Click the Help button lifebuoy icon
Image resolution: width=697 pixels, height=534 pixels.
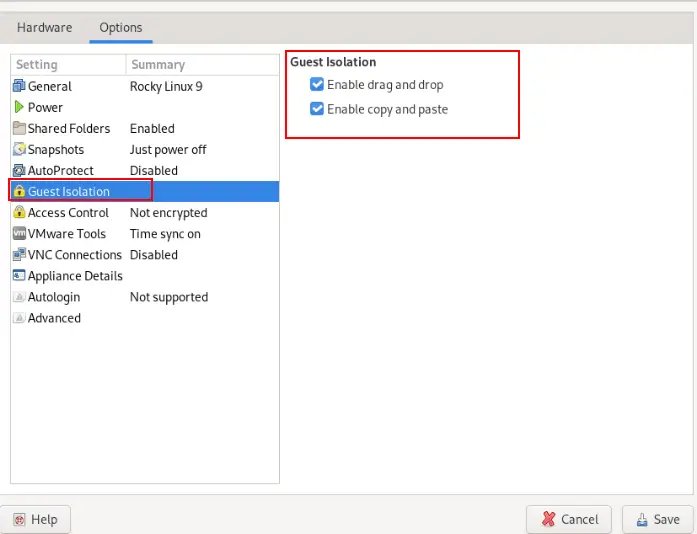tap(19, 519)
